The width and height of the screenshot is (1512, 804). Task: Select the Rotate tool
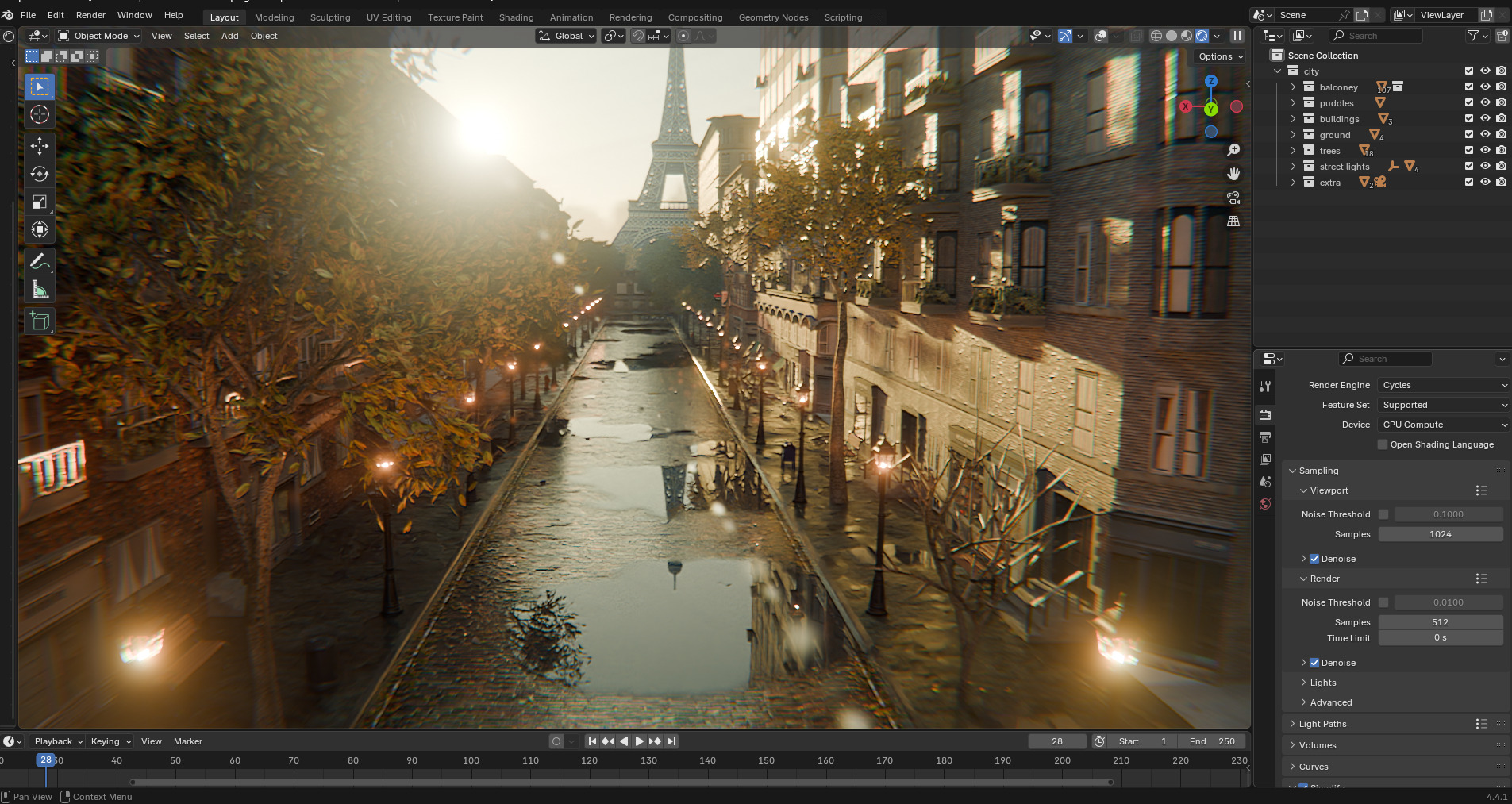[x=40, y=174]
